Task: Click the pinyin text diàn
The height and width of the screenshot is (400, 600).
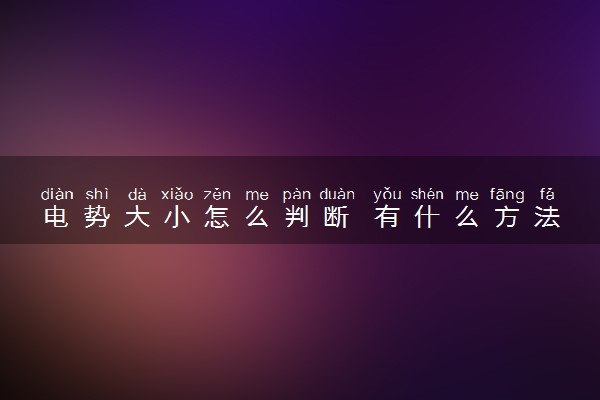Action: (57, 194)
